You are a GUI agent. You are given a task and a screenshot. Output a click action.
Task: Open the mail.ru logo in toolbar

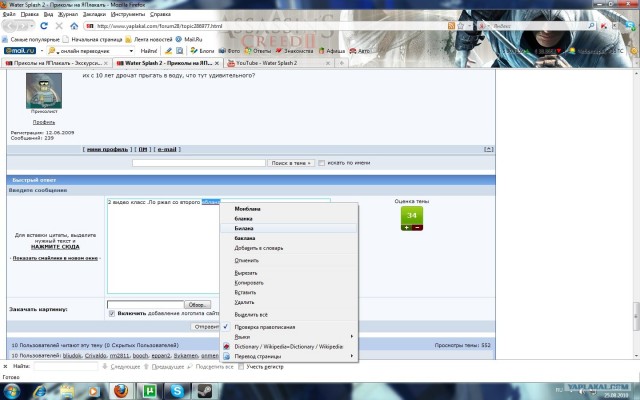click(20, 51)
